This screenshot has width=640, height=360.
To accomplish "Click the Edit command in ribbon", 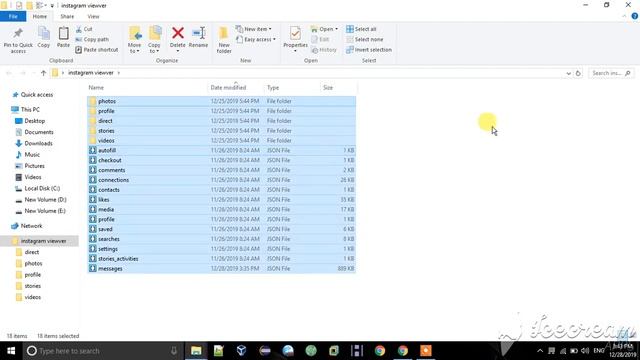I will point(320,40).
